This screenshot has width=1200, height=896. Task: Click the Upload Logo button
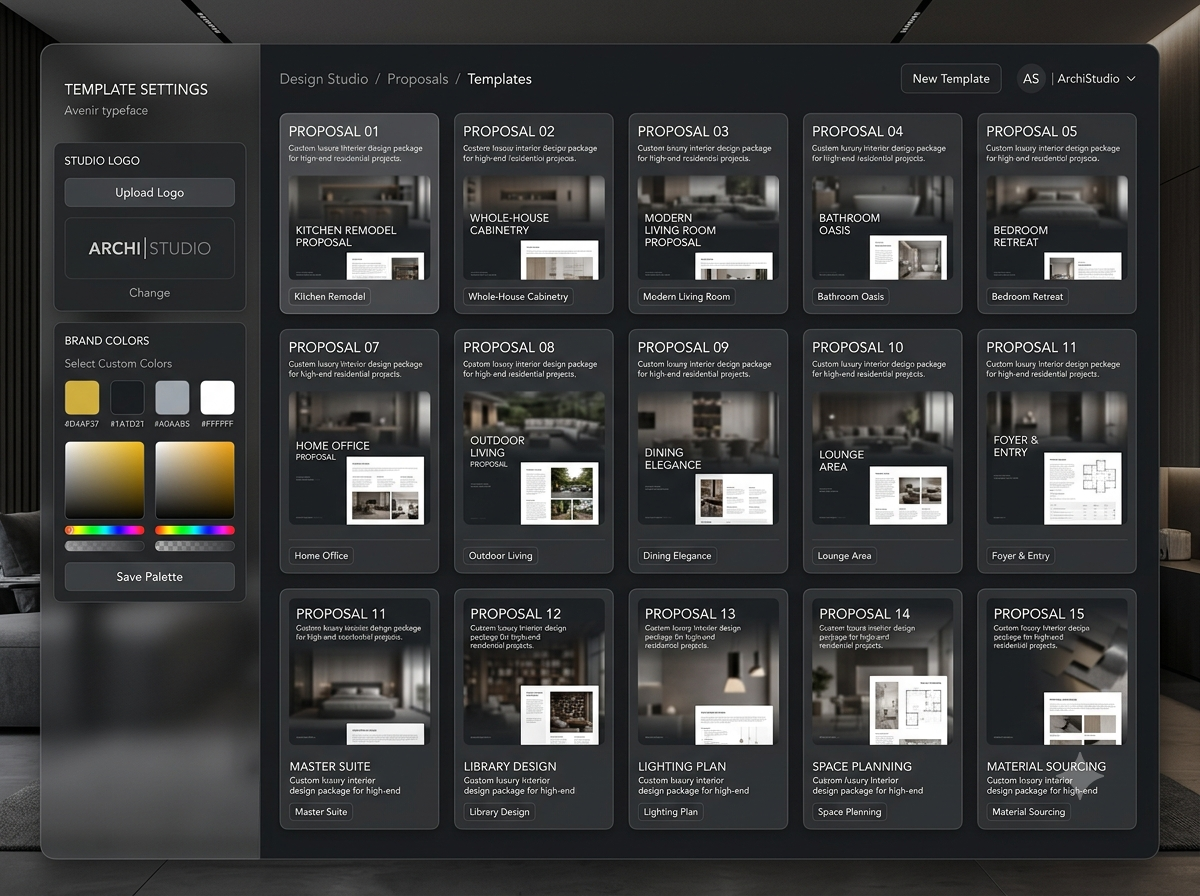point(150,192)
